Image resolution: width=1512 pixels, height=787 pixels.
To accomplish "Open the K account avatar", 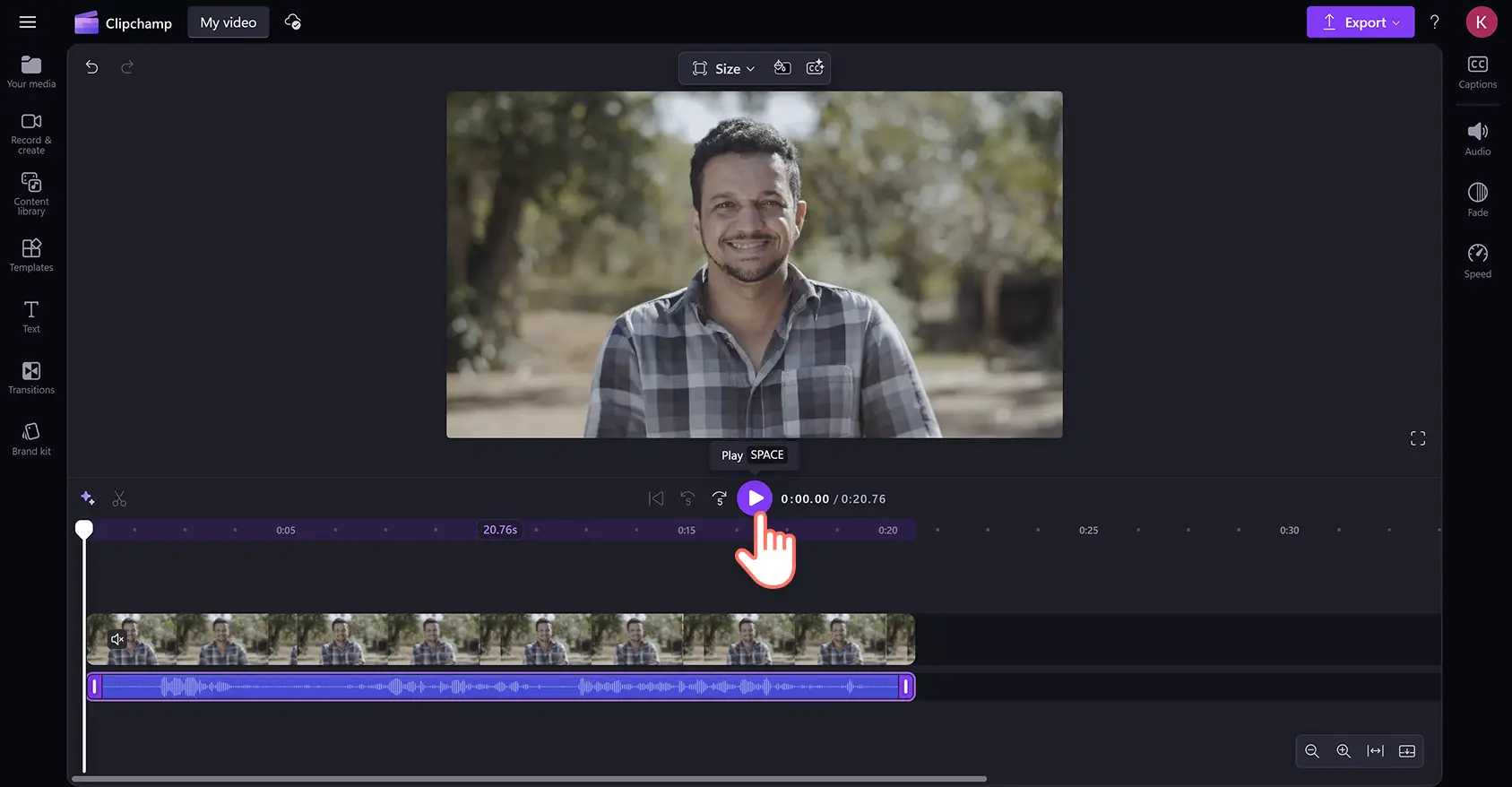I will [1482, 22].
